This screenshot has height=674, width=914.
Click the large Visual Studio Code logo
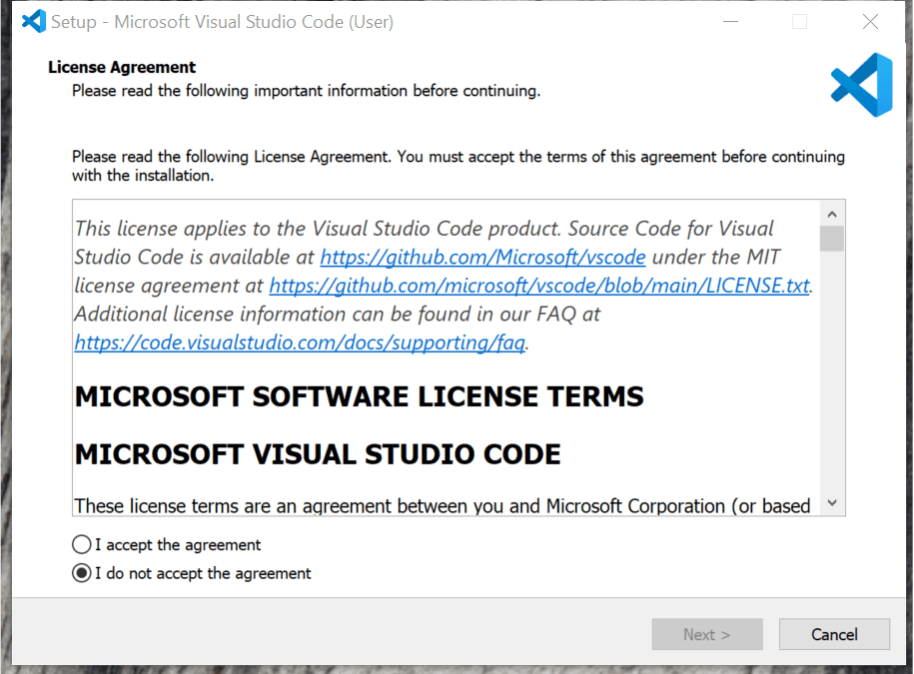pyautogui.click(x=861, y=85)
